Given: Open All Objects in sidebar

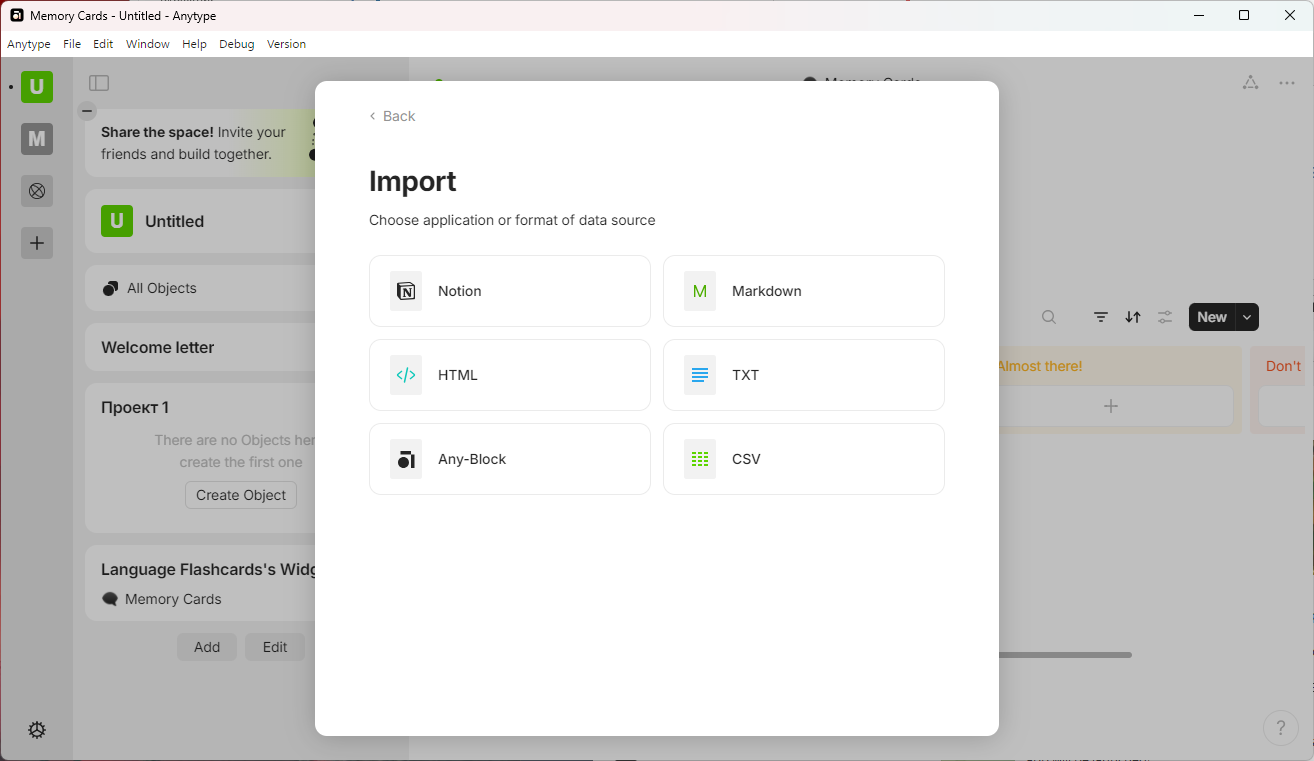Looking at the screenshot, I should point(200,288).
